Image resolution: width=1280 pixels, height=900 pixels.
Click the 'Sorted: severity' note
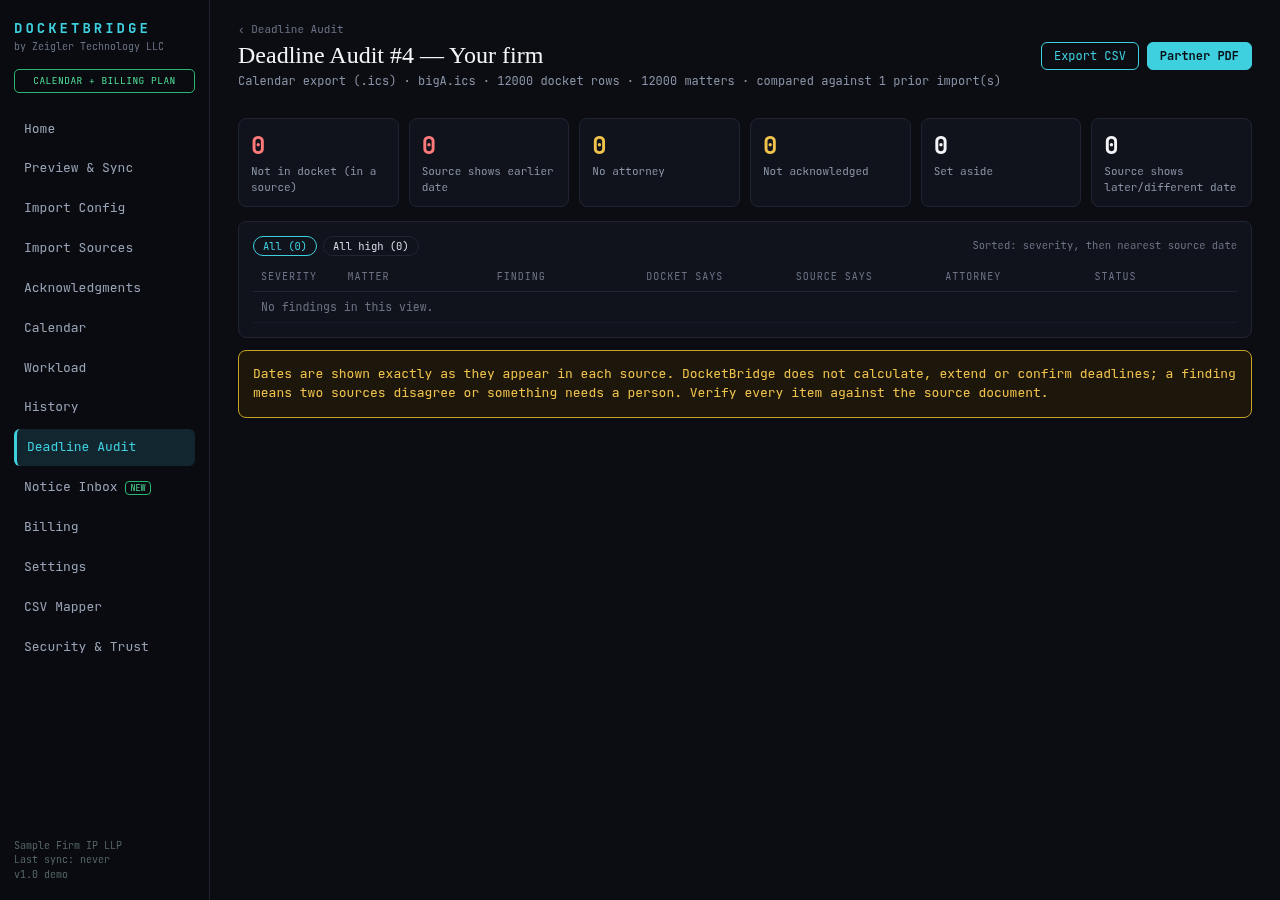[1105, 246]
